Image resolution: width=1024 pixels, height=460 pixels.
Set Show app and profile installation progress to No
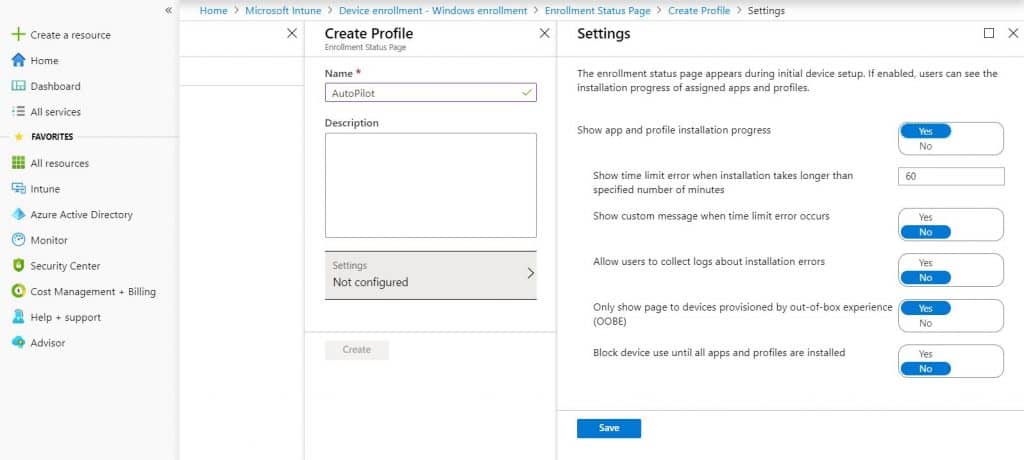click(925, 146)
